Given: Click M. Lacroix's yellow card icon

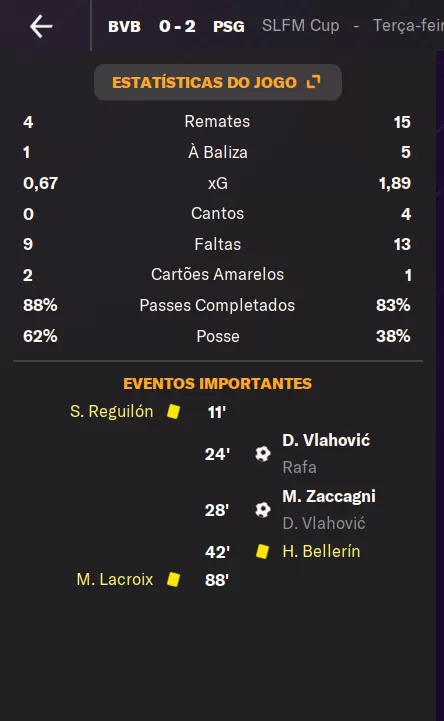Looking at the screenshot, I should pyautogui.click(x=173, y=579).
